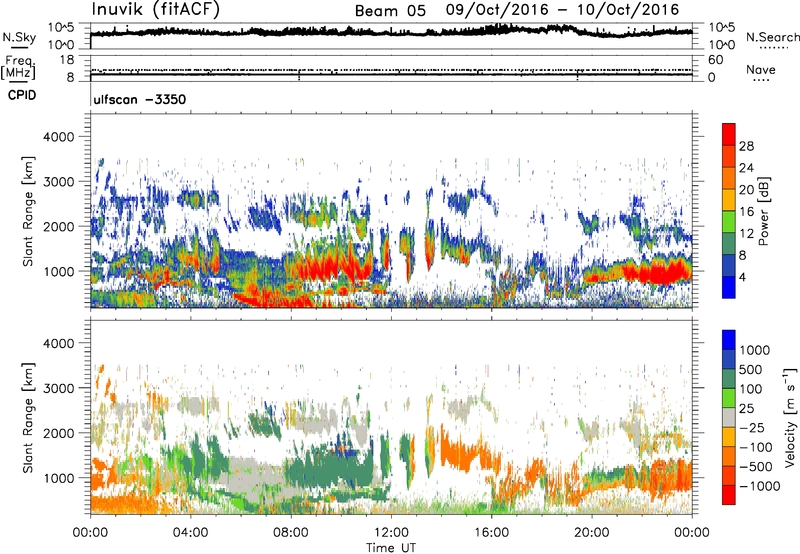Screen dimensions: 800x554
Task: Click the "CPID" row label
Action: 22,95
